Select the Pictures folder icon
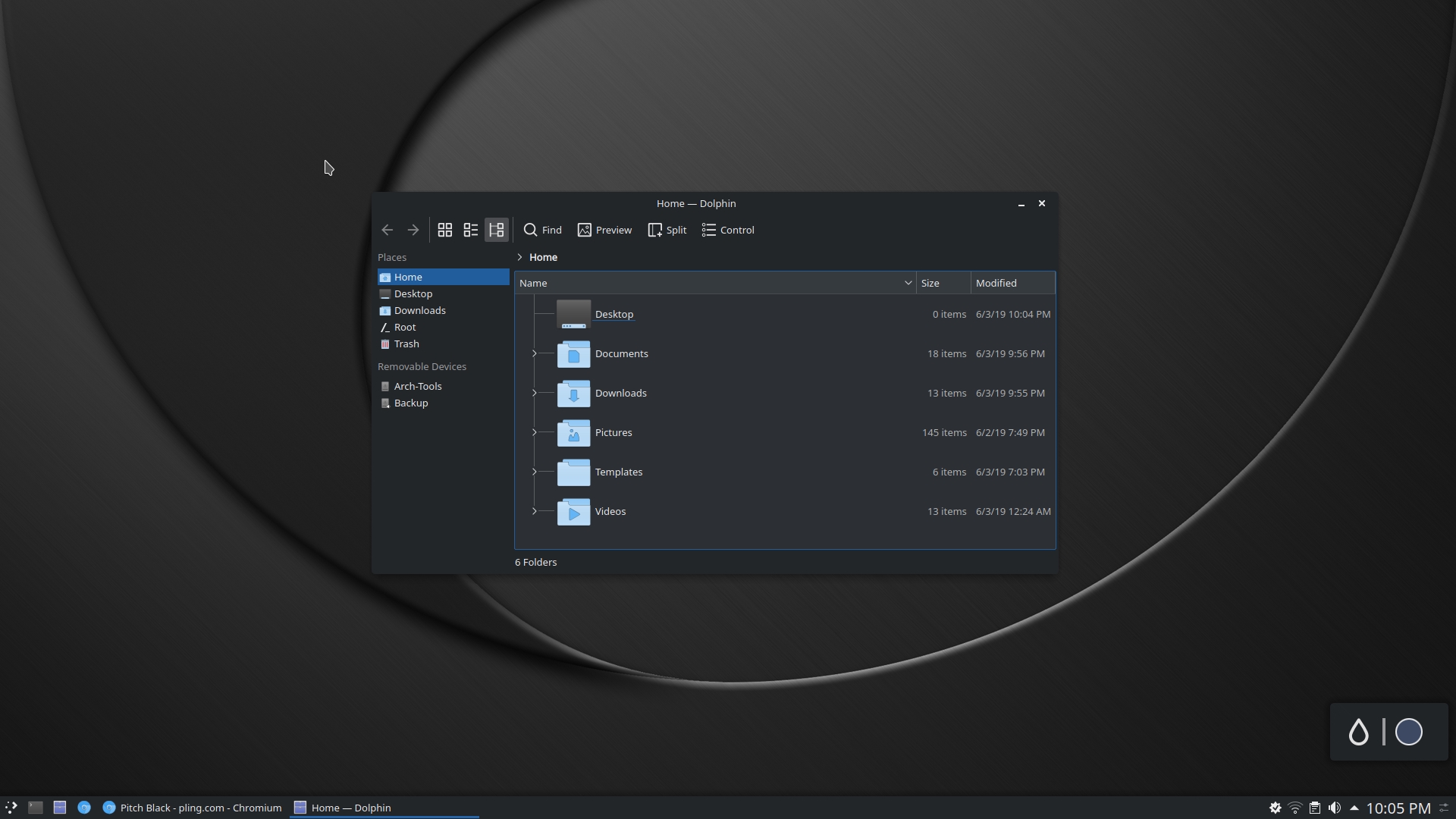The image size is (1456, 819). pyautogui.click(x=574, y=432)
